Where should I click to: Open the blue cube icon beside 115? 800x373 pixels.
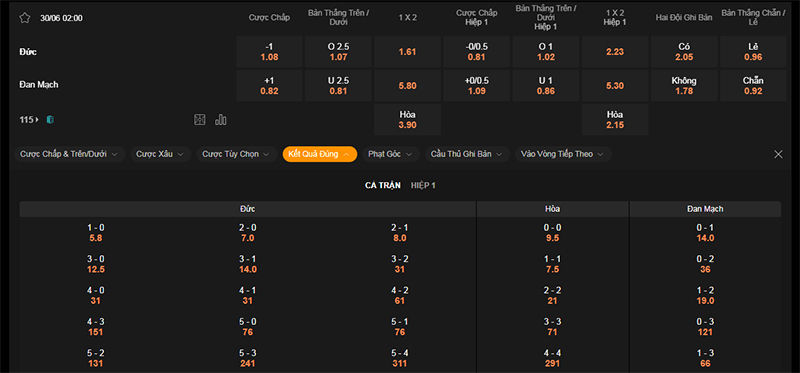[x=50, y=119]
